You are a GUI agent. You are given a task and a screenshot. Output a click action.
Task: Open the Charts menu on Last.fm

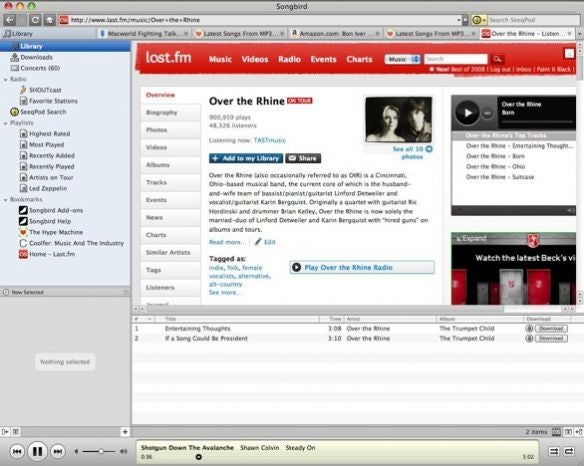359,59
